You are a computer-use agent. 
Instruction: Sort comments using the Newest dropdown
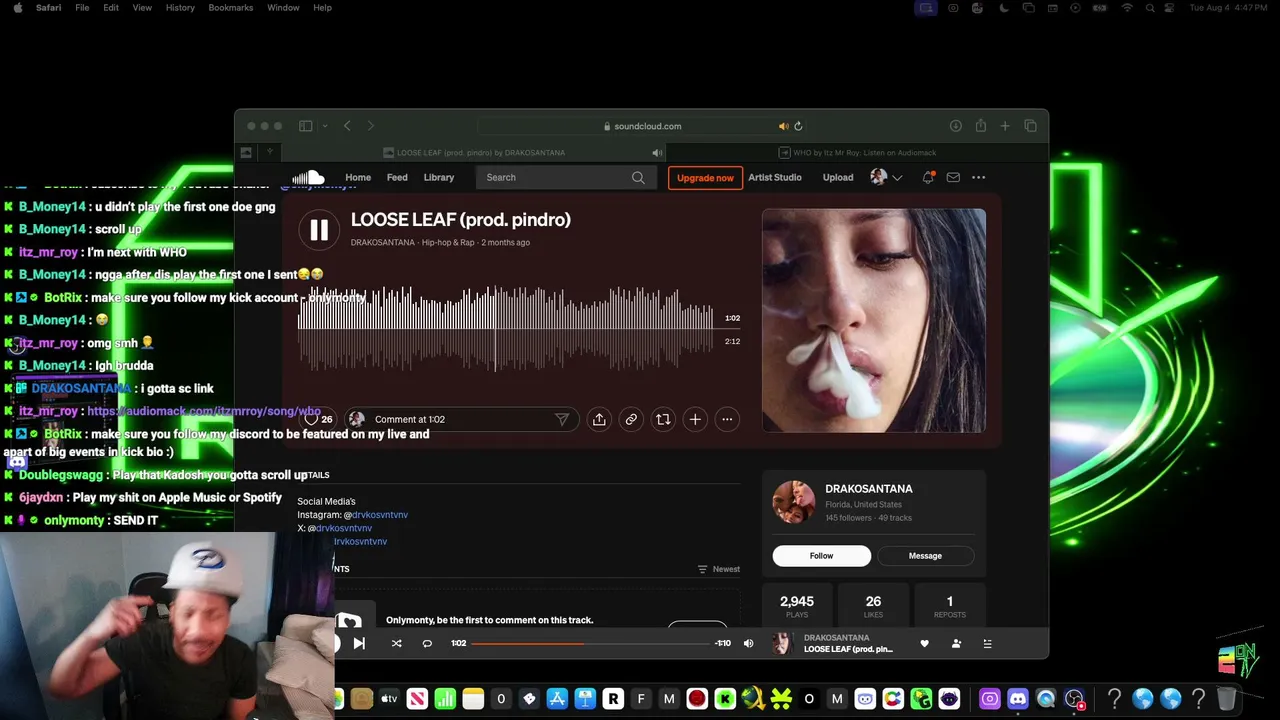click(719, 569)
